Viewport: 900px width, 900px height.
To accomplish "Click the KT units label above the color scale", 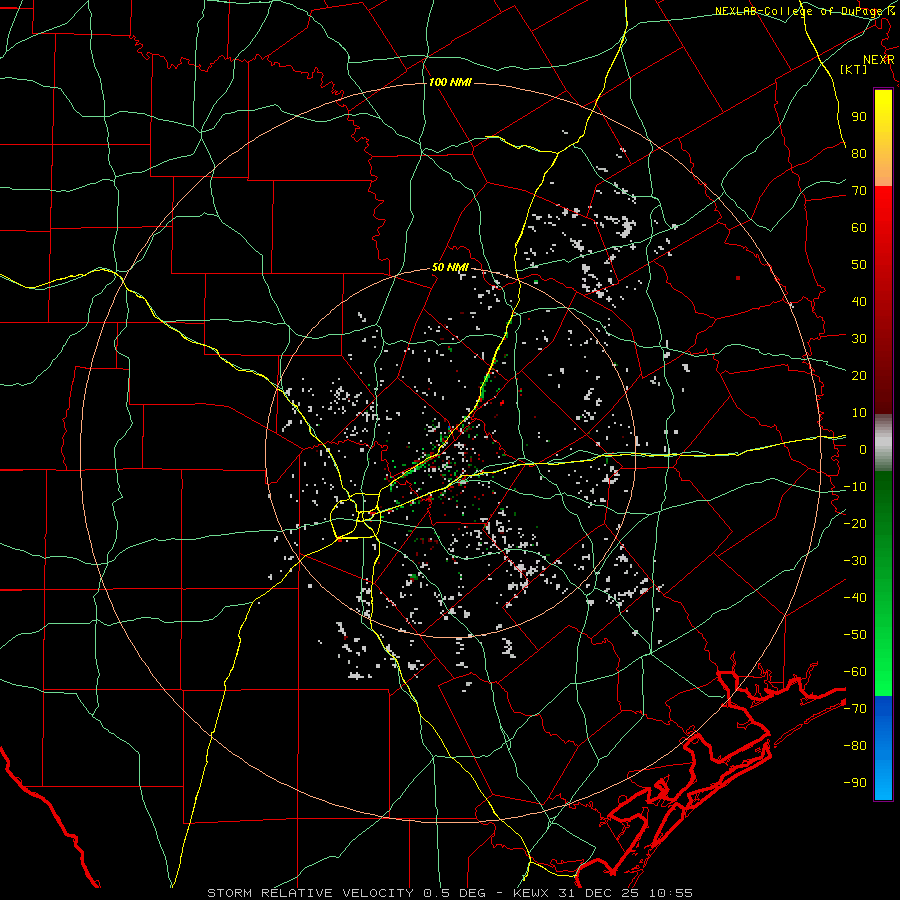I will point(854,69).
